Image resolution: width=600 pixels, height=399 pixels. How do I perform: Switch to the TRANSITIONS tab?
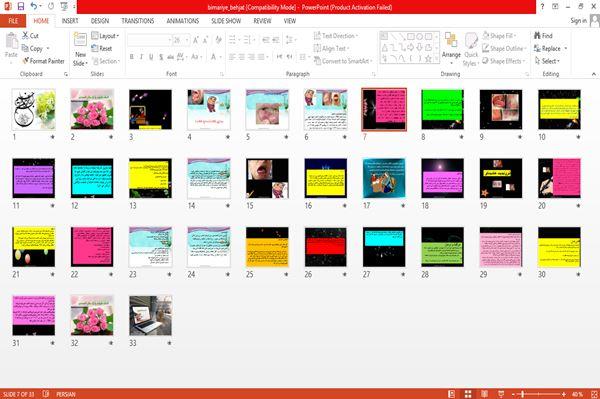click(138, 21)
